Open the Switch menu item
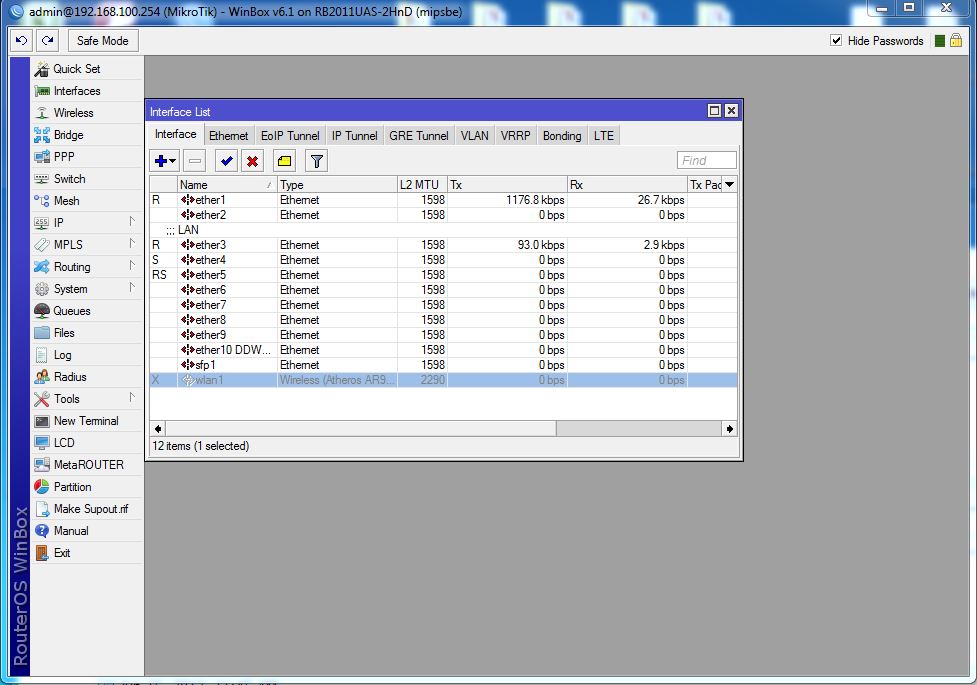This screenshot has height=685, width=977. tap(87, 179)
